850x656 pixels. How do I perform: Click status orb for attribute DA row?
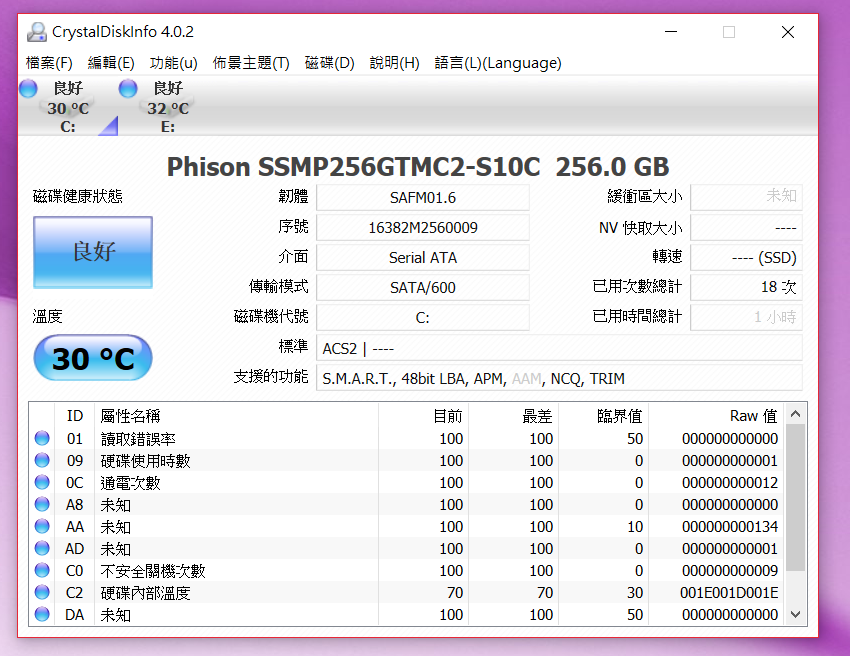coord(42,614)
